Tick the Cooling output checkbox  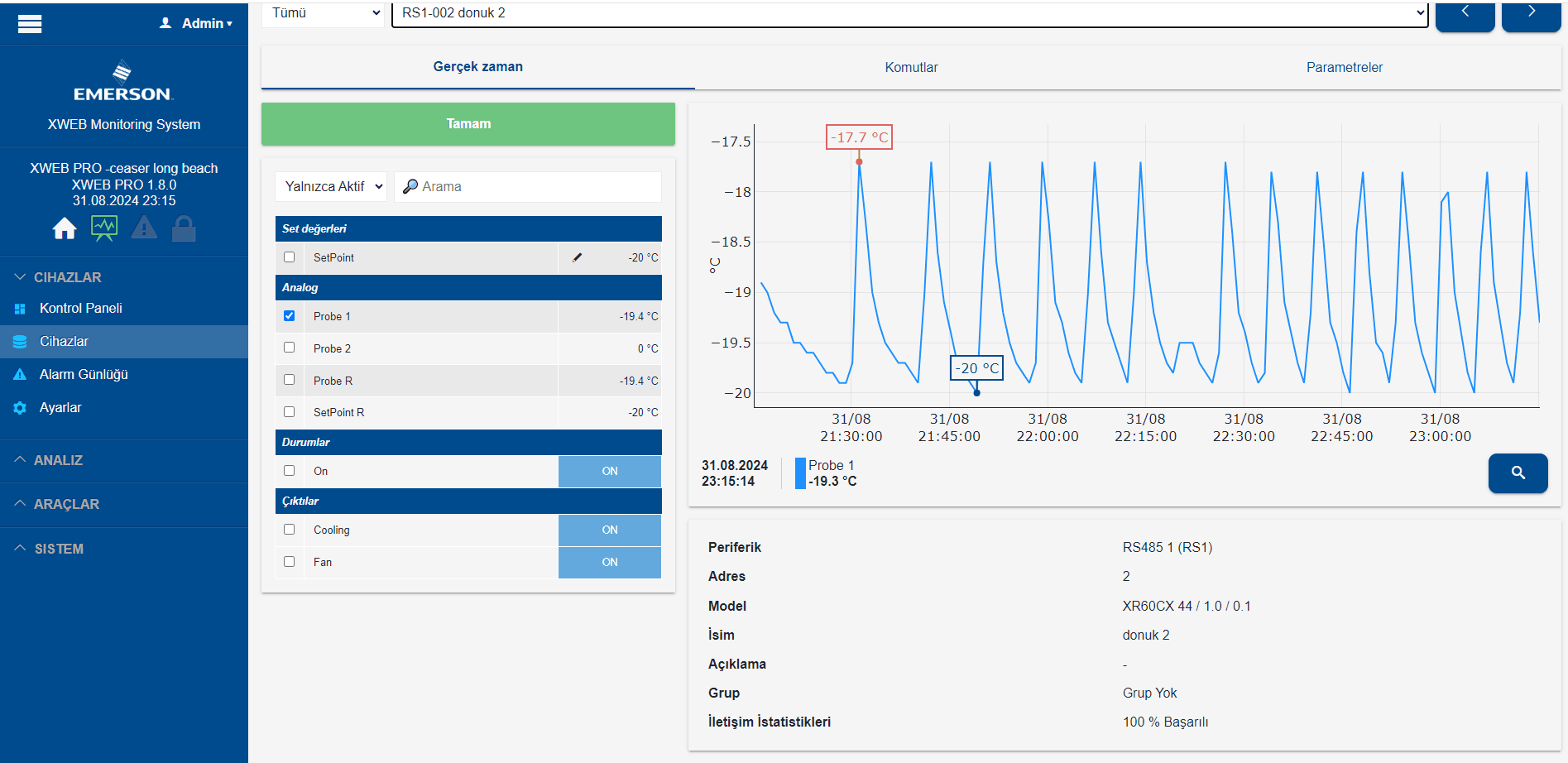(x=290, y=530)
